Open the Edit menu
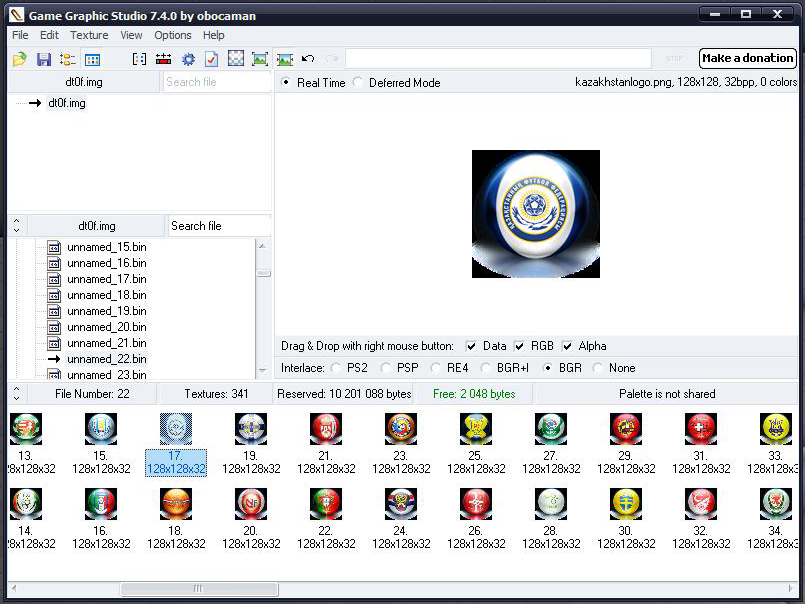Viewport: 805px width, 604px height. pyautogui.click(x=49, y=35)
